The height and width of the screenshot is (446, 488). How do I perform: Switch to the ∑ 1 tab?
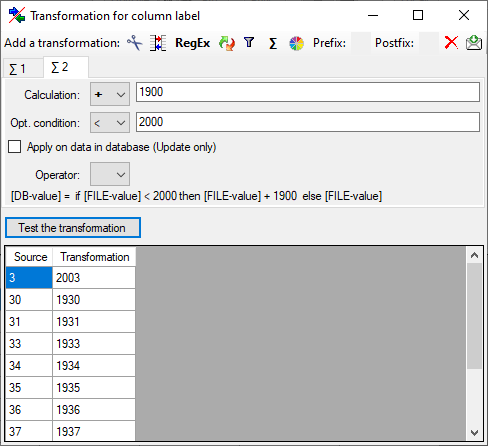point(18,69)
